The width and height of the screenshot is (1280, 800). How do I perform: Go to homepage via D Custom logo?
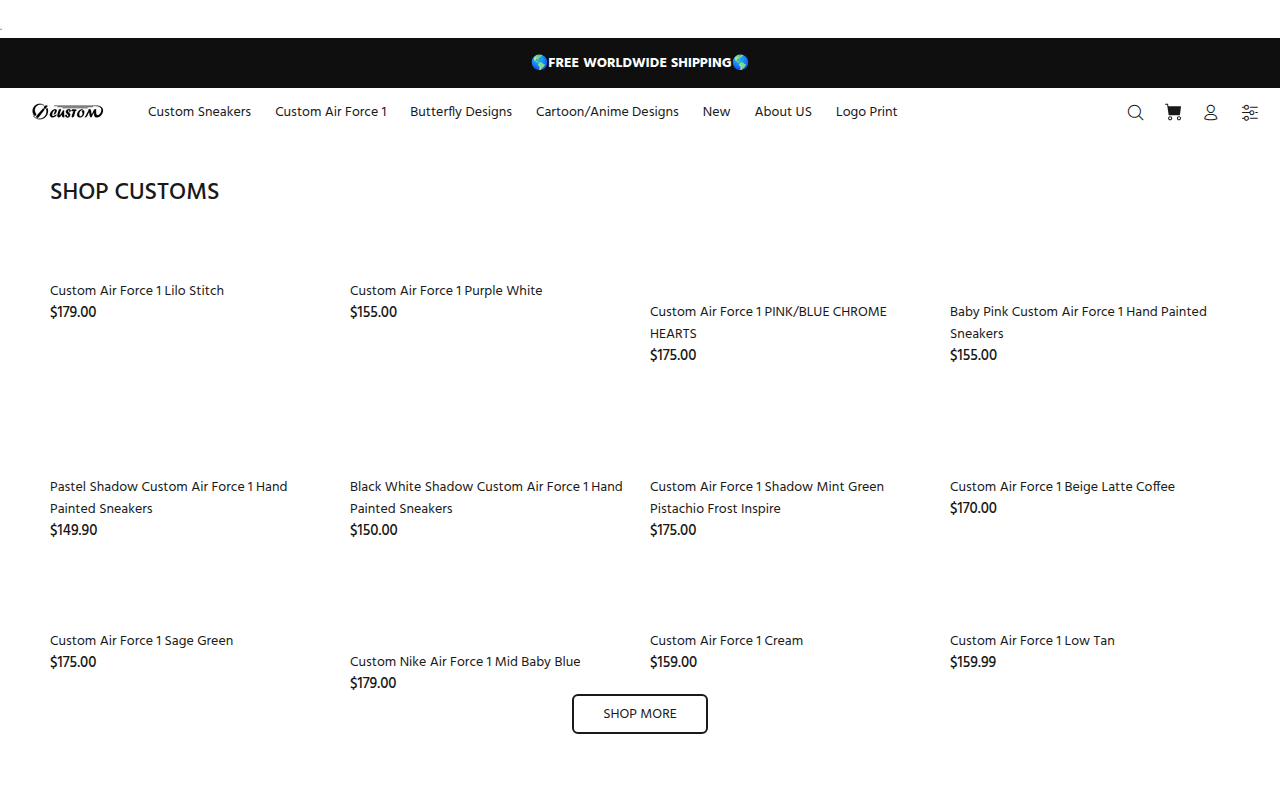(x=67, y=111)
